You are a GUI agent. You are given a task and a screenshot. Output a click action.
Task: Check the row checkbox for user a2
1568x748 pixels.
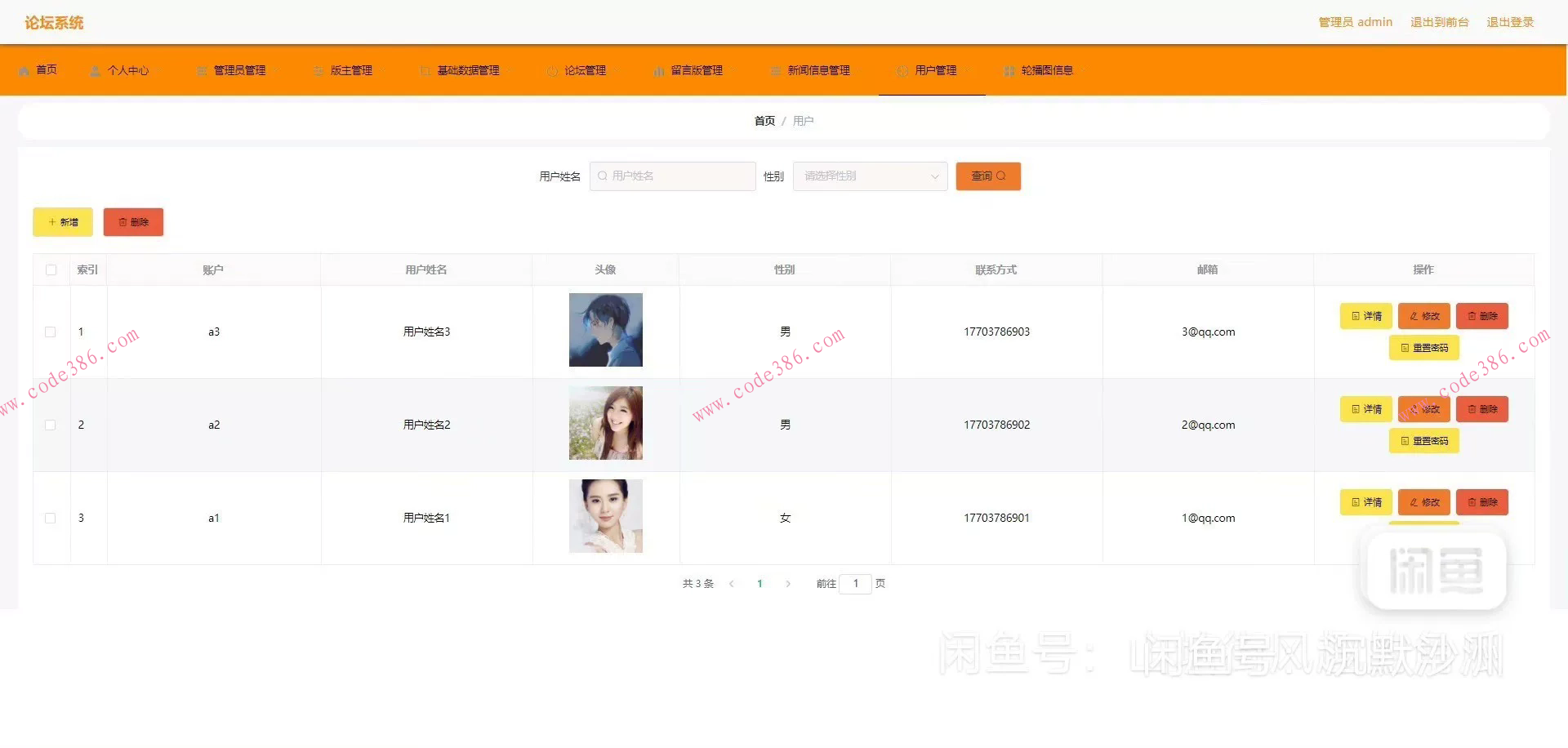tap(51, 425)
